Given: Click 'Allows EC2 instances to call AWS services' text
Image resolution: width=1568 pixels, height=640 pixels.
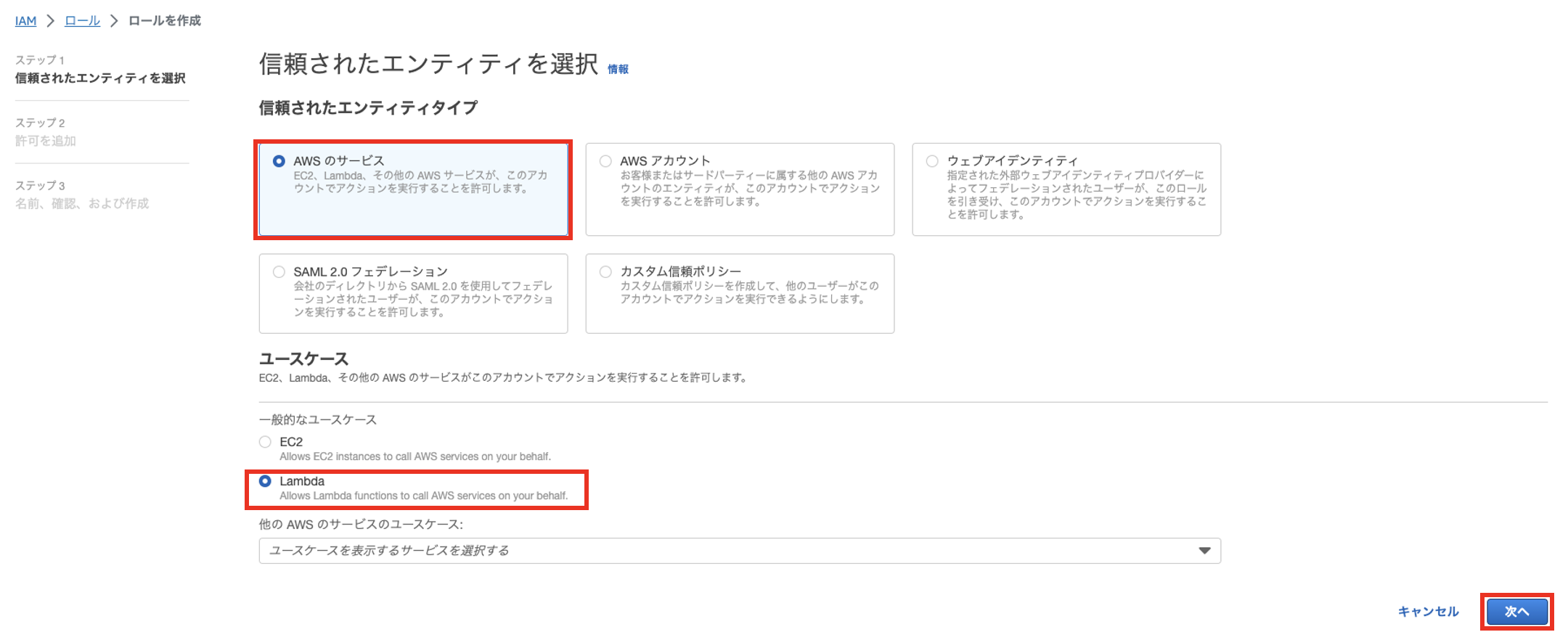Looking at the screenshot, I should [x=415, y=457].
